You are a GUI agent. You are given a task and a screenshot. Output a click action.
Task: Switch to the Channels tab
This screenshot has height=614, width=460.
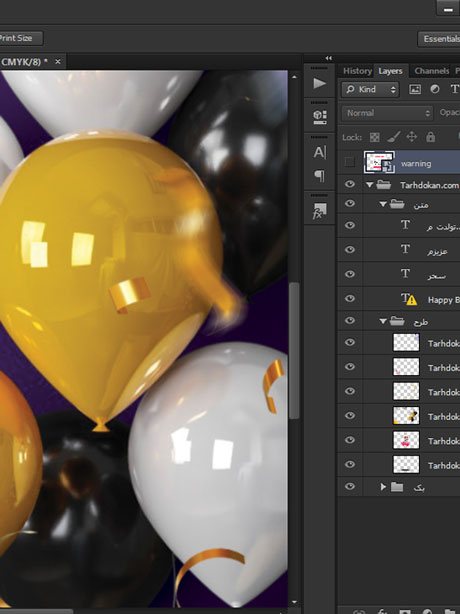pyautogui.click(x=431, y=71)
